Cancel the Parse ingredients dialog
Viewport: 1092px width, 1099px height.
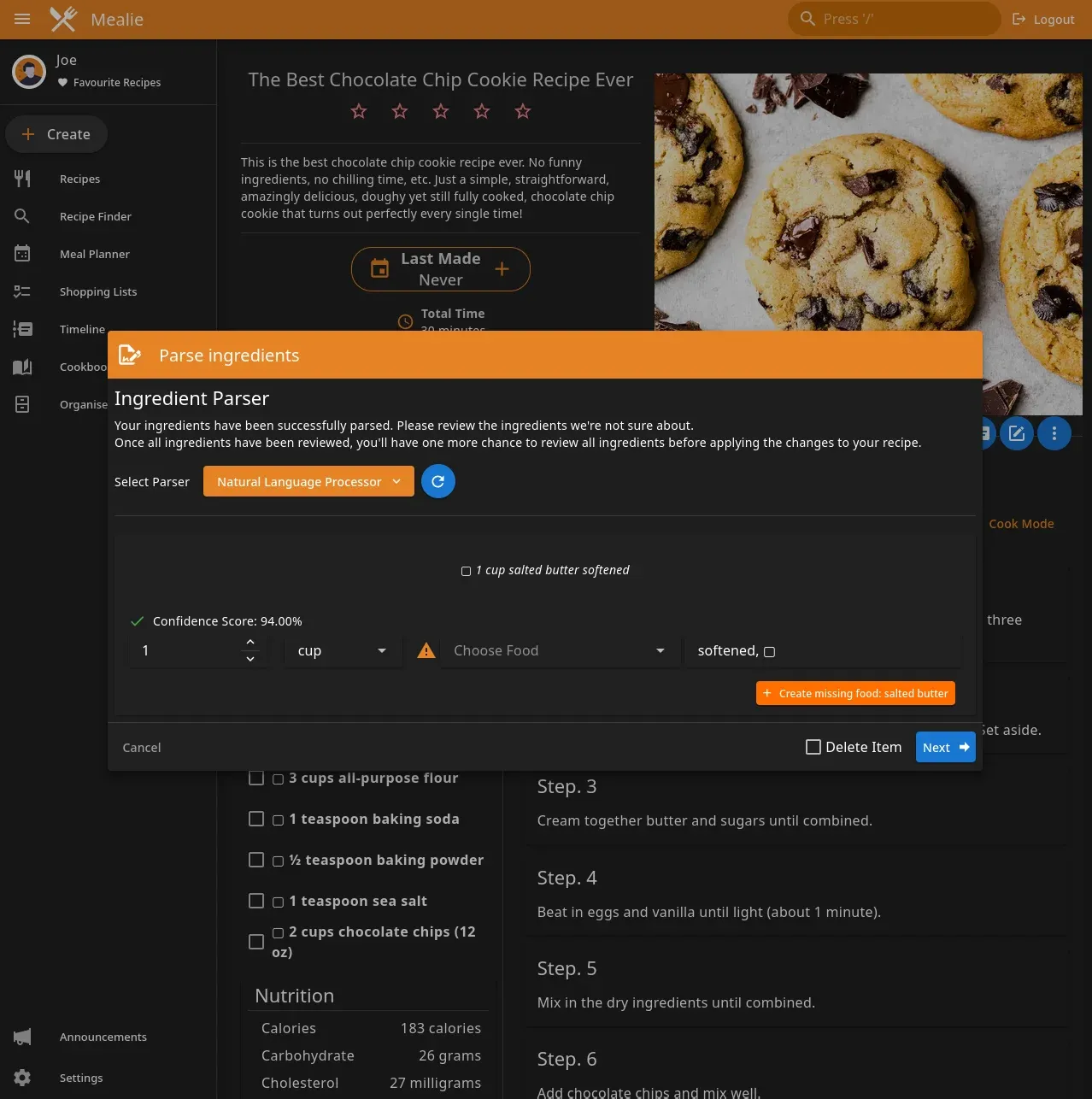(142, 747)
